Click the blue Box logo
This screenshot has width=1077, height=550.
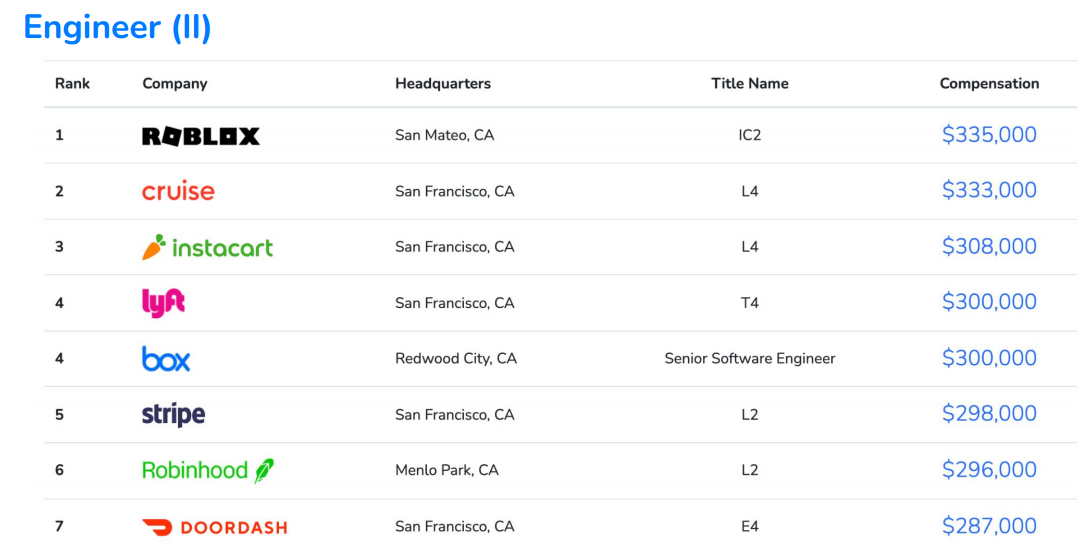(166, 358)
